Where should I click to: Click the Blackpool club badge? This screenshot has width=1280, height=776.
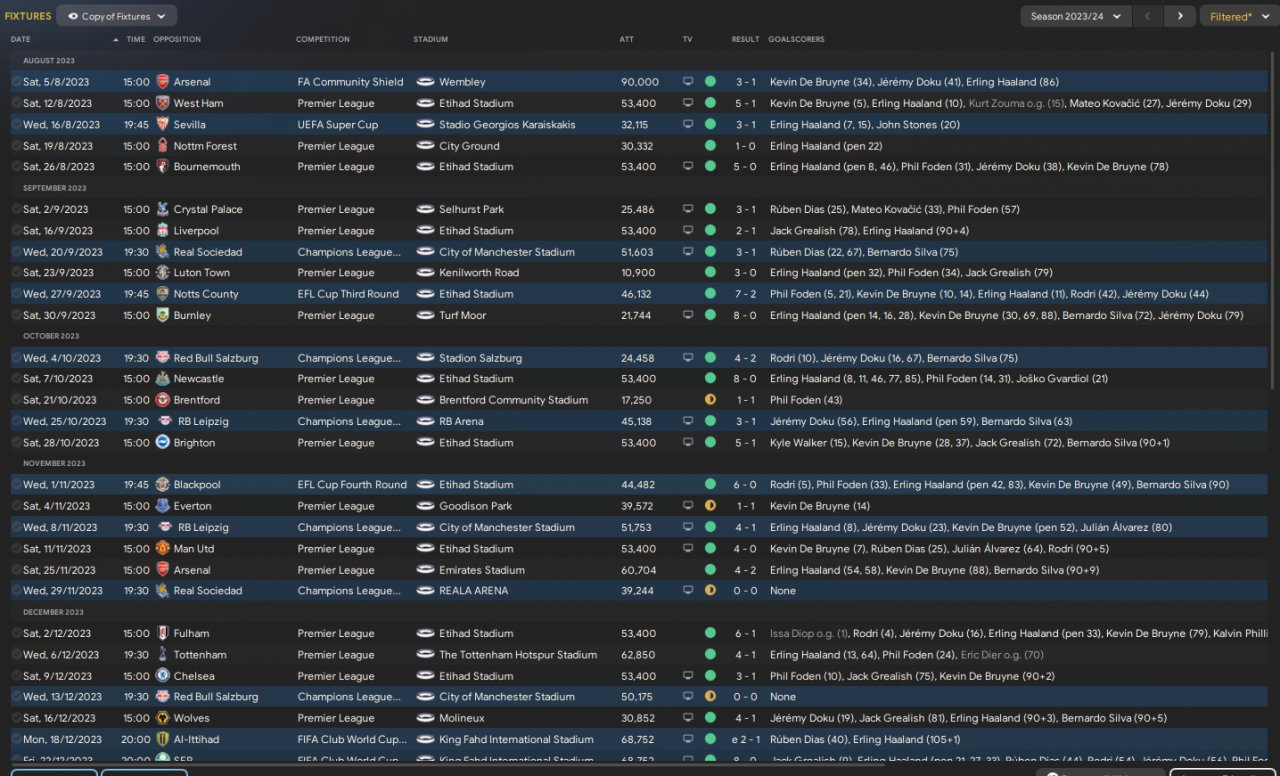[x=162, y=485]
